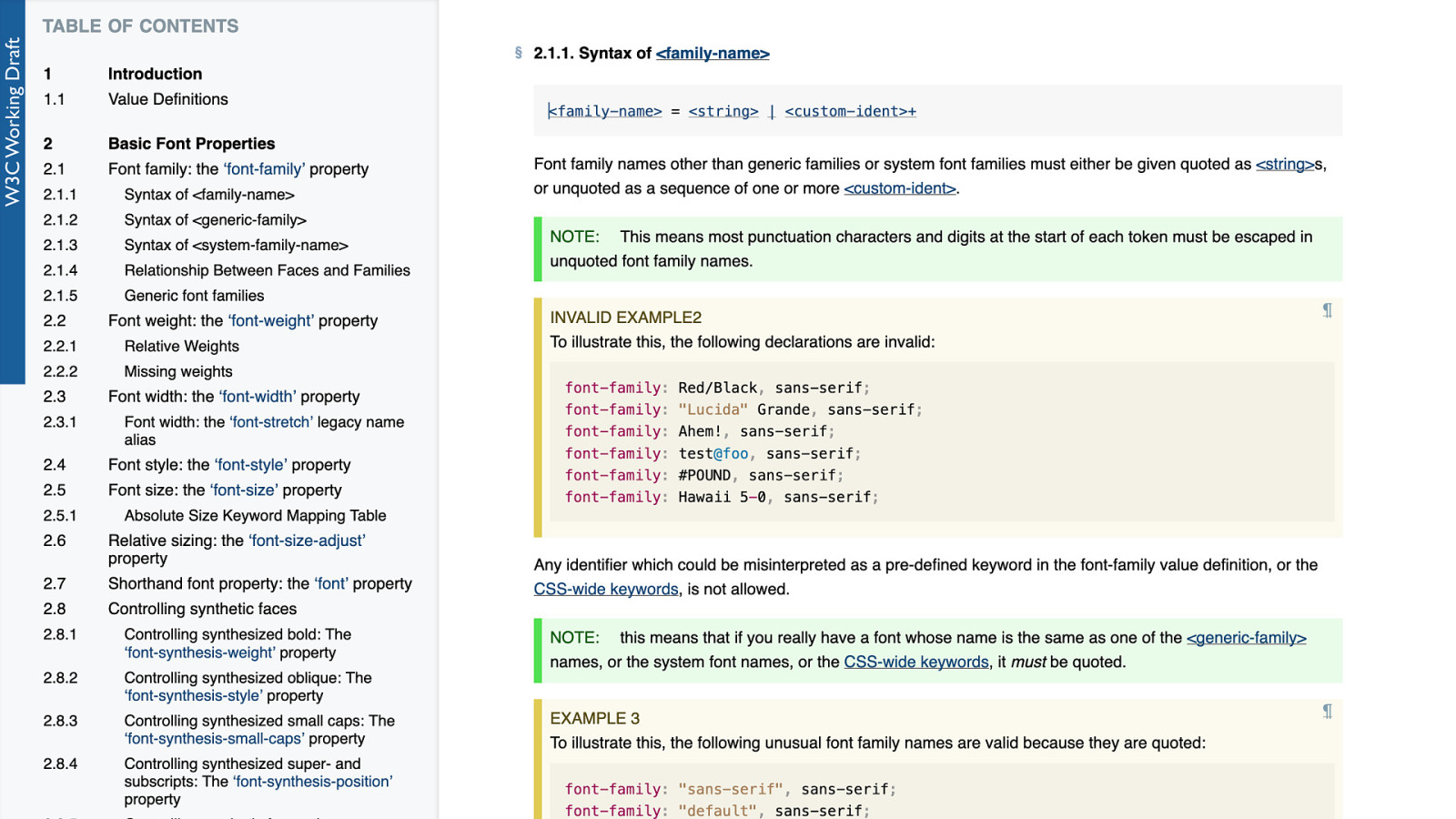The height and width of the screenshot is (819, 1456).
Task: Go to Font width: 'font-width' property
Action: [x=234, y=397]
